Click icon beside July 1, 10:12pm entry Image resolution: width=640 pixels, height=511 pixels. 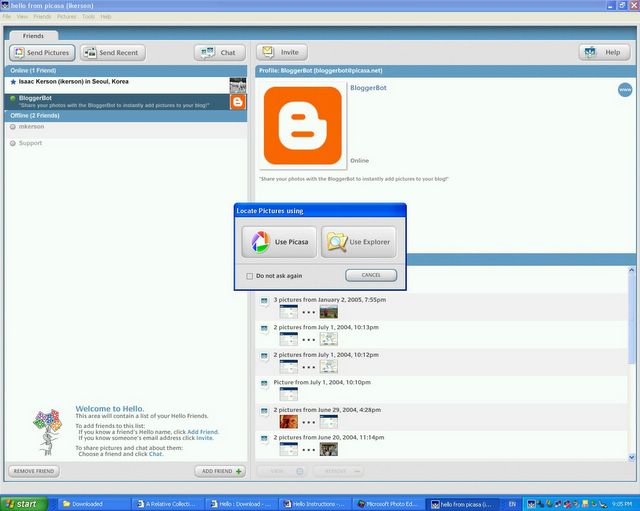pyautogui.click(x=264, y=356)
